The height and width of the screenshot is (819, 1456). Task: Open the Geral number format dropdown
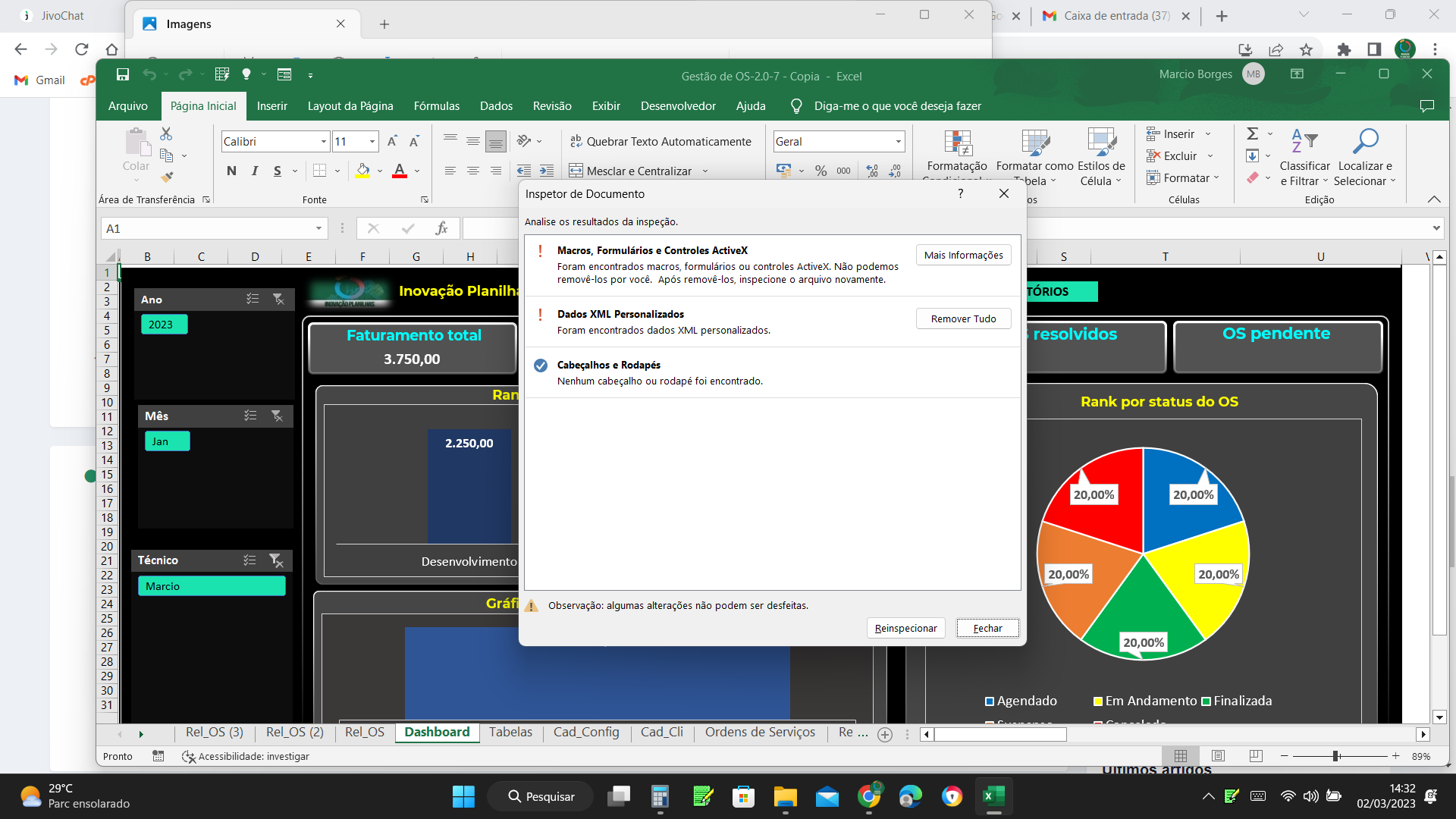pos(899,141)
